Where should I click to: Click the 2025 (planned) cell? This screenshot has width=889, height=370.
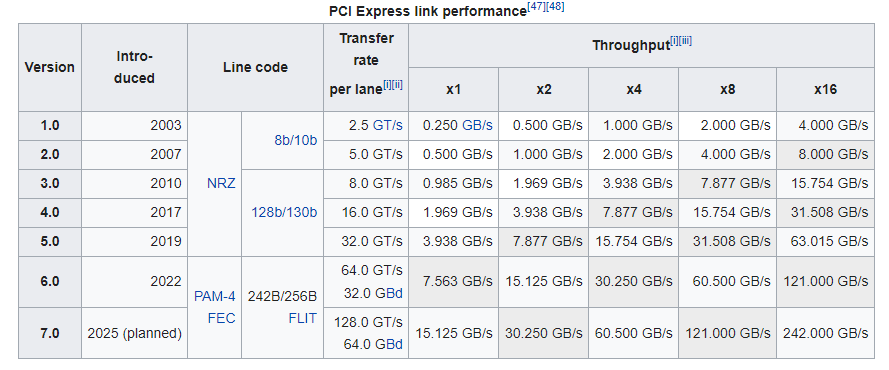coord(134,333)
